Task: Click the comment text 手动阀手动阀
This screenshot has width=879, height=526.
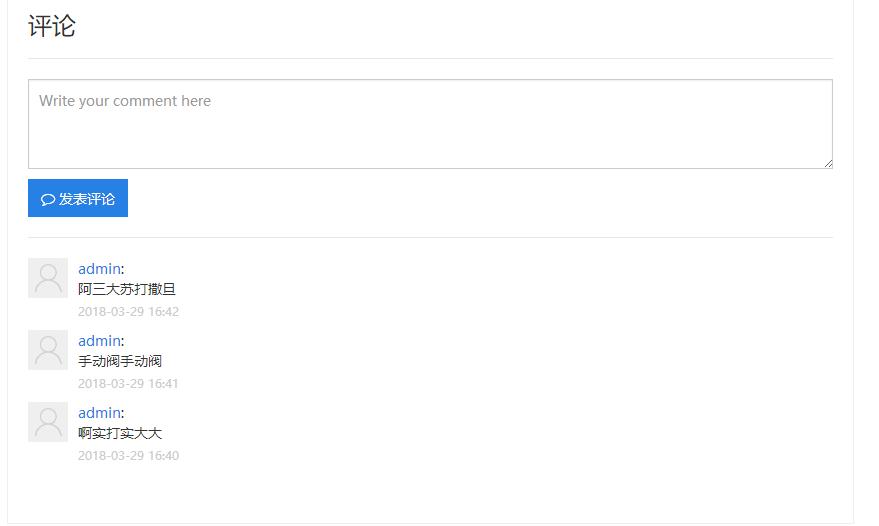Action: point(120,361)
